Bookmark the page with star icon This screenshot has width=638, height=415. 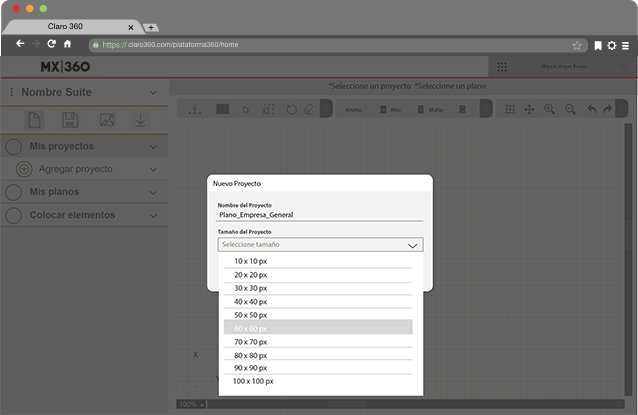click(577, 45)
